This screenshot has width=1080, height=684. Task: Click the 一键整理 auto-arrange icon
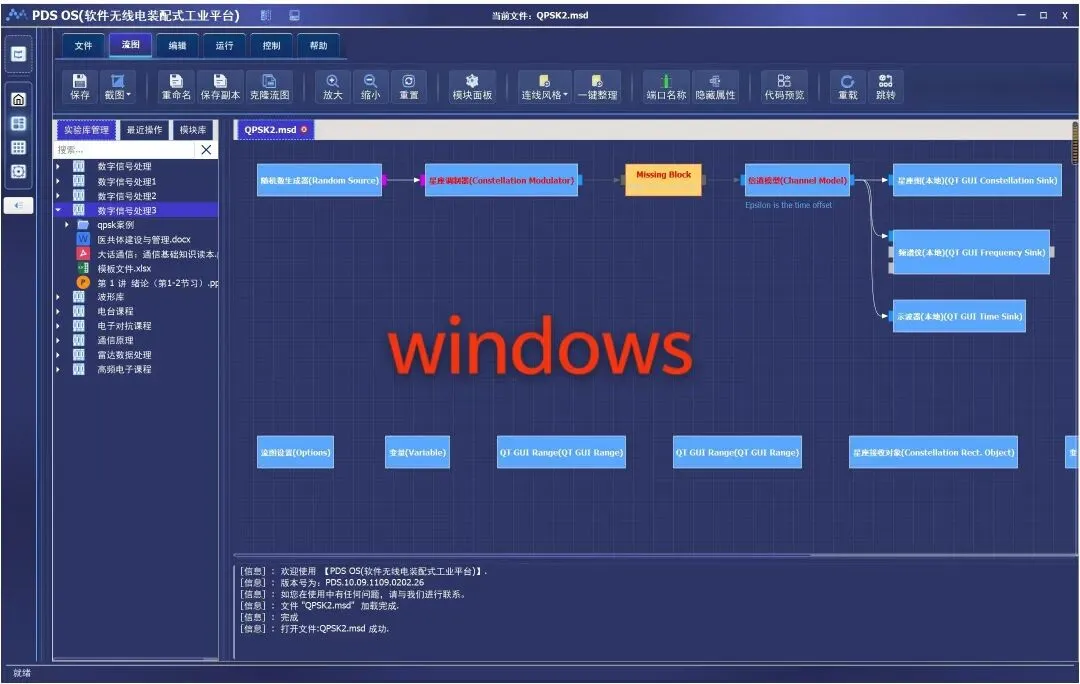597,87
